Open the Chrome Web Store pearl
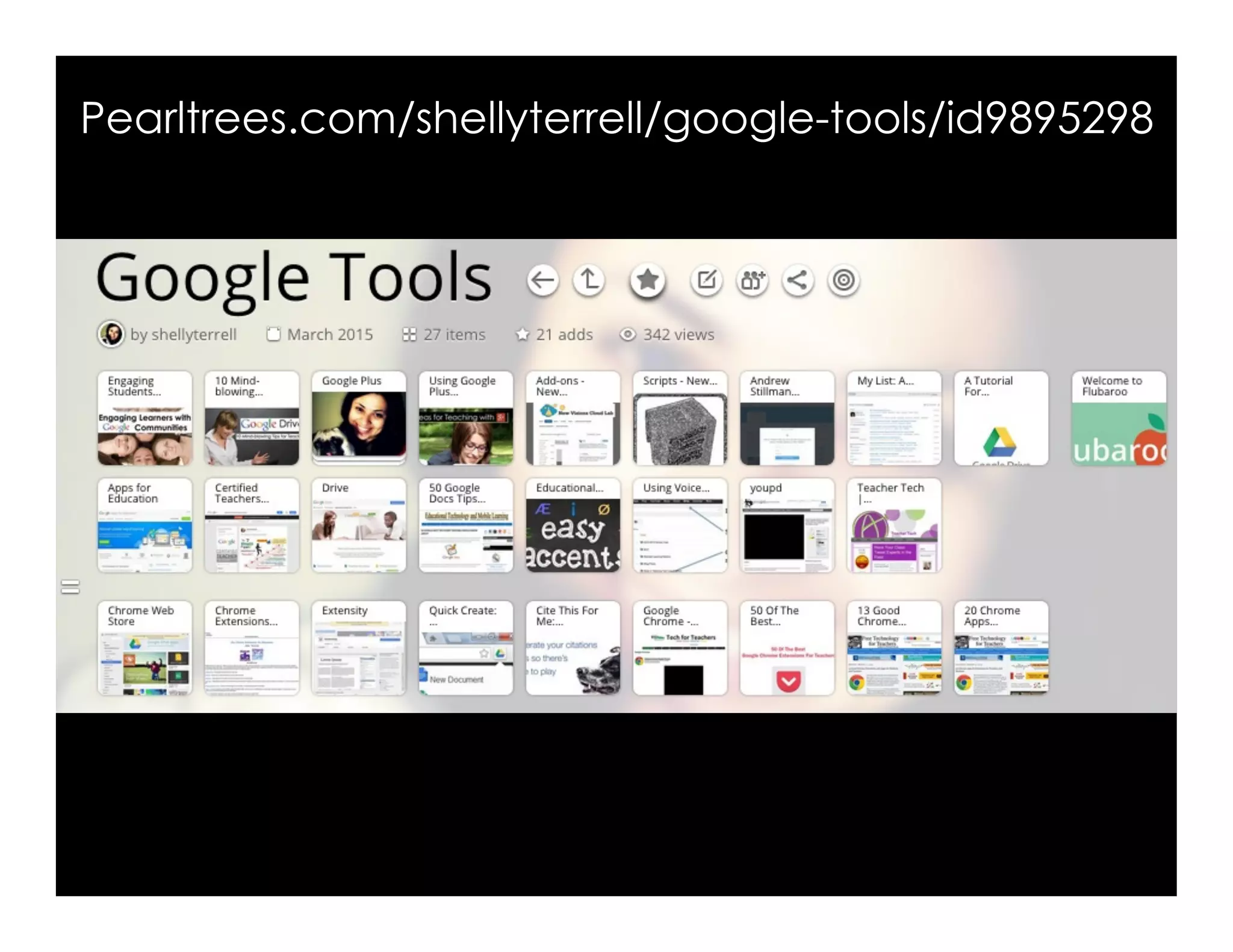The image size is (1233, 952). (x=144, y=648)
